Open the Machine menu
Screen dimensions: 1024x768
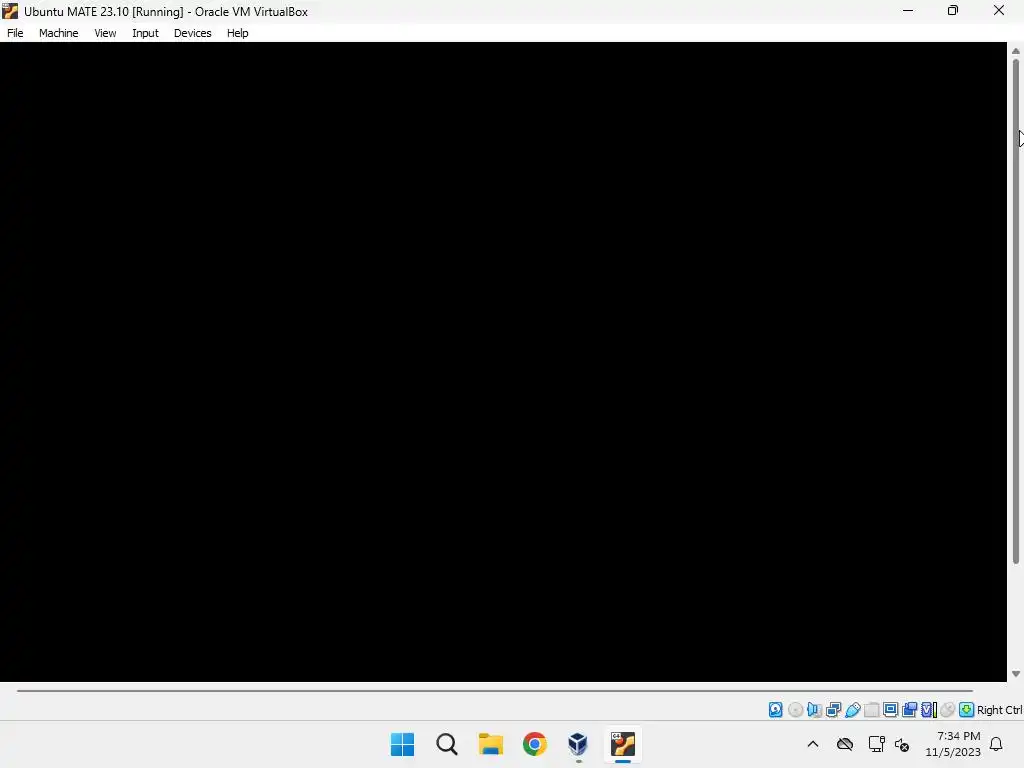coord(58,33)
